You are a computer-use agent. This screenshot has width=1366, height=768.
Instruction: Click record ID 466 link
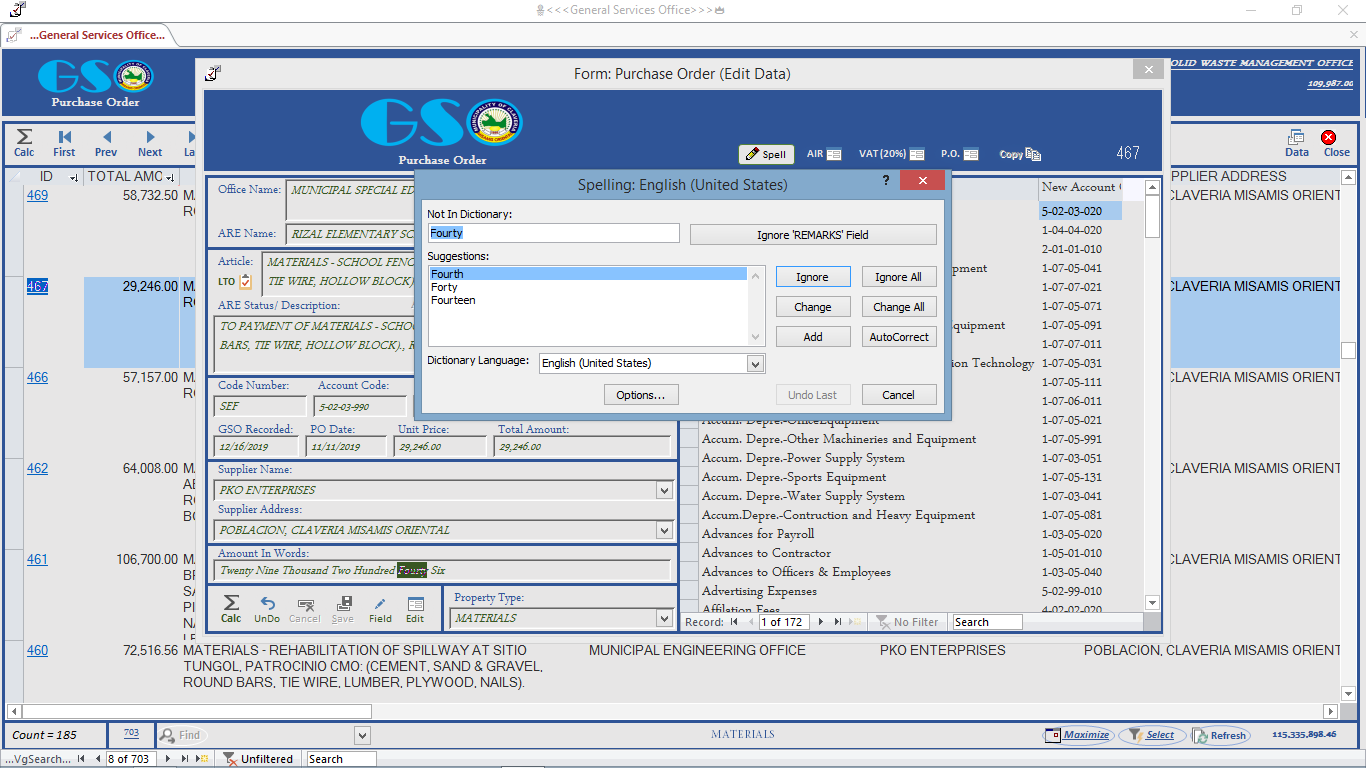(x=37, y=378)
